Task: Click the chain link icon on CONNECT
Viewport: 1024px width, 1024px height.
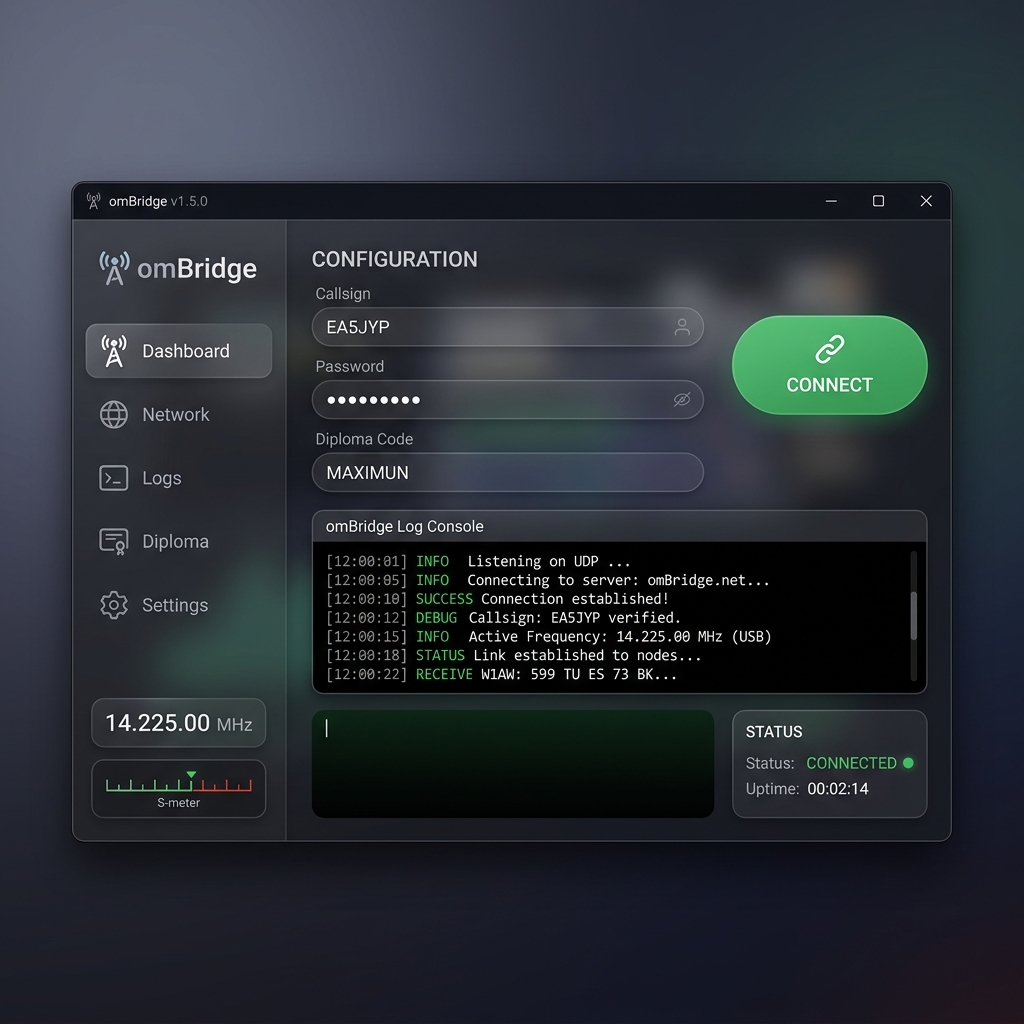Action: point(829,349)
